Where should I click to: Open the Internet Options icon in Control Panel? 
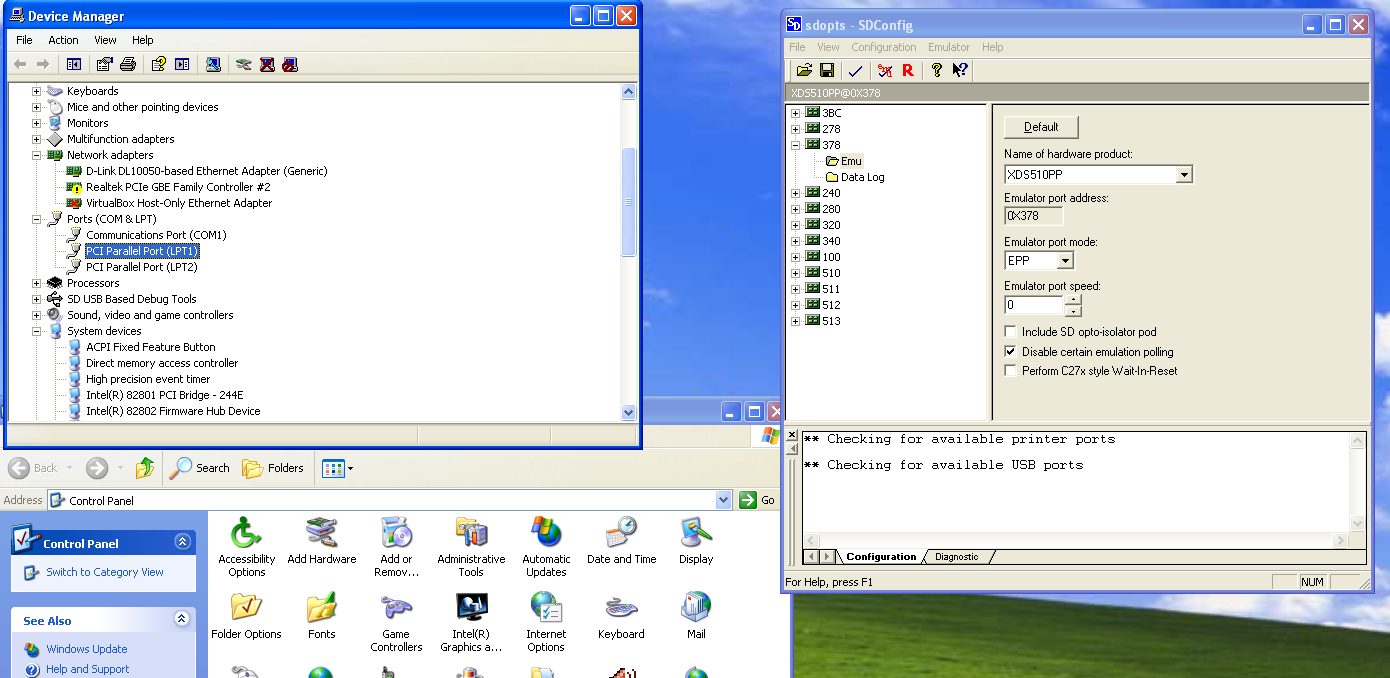point(546,621)
